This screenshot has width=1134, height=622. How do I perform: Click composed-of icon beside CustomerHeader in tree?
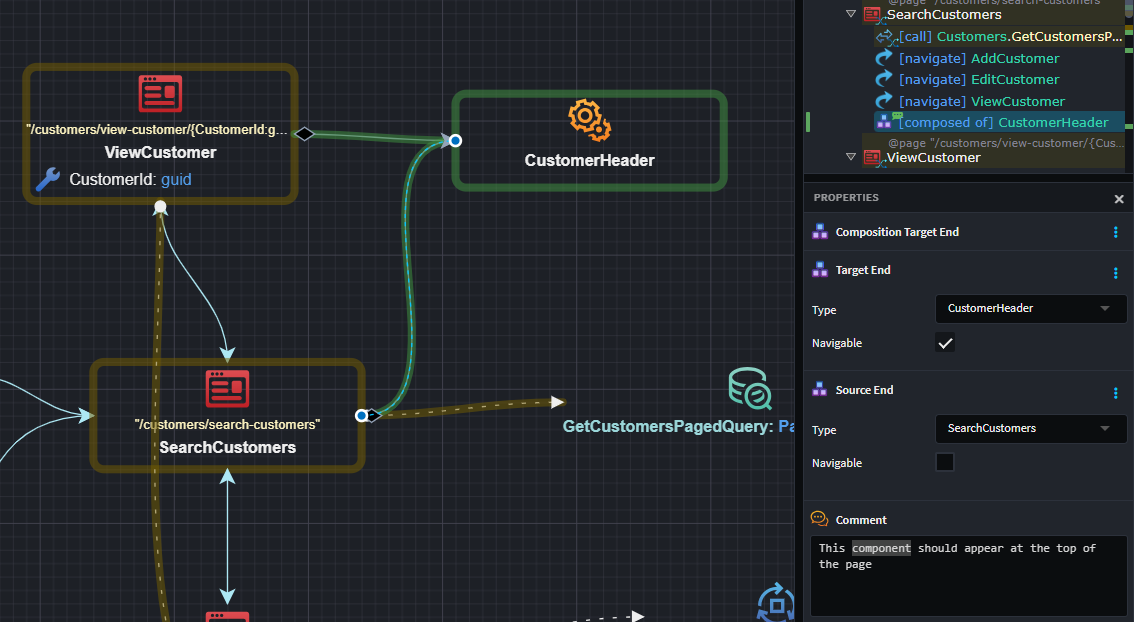tap(884, 122)
